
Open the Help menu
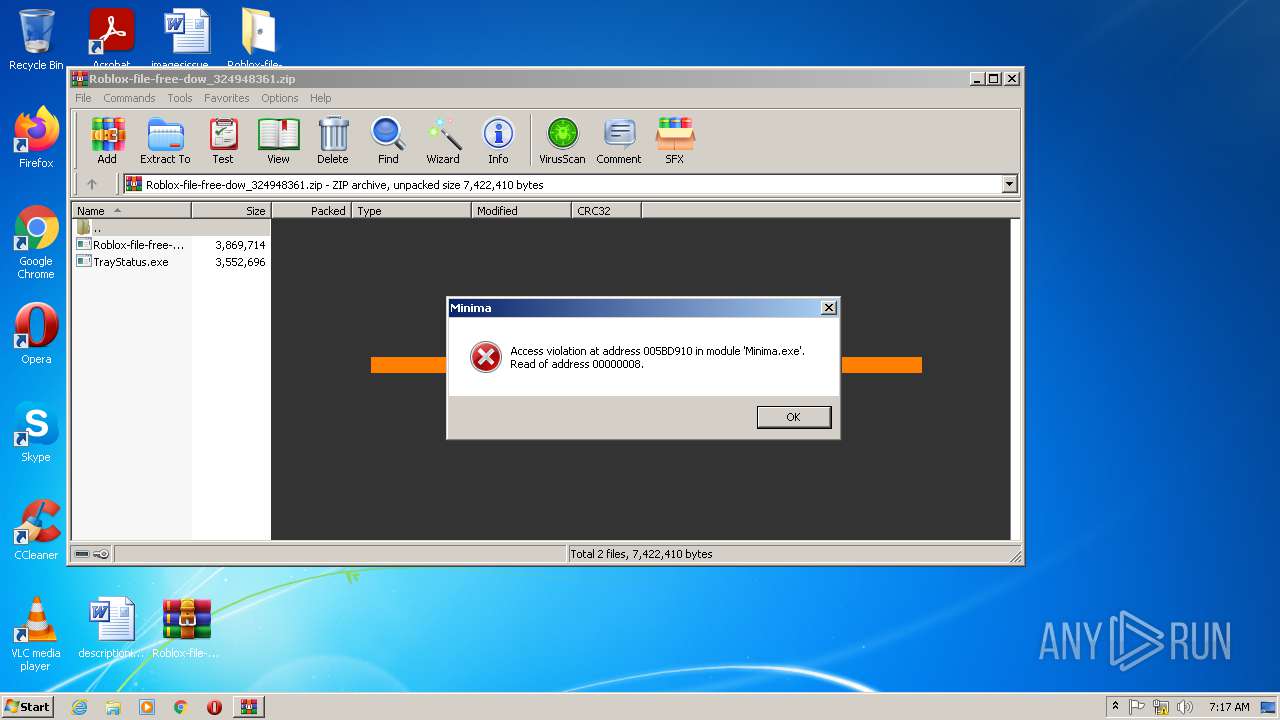pyautogui.click(x=320, y=98)
